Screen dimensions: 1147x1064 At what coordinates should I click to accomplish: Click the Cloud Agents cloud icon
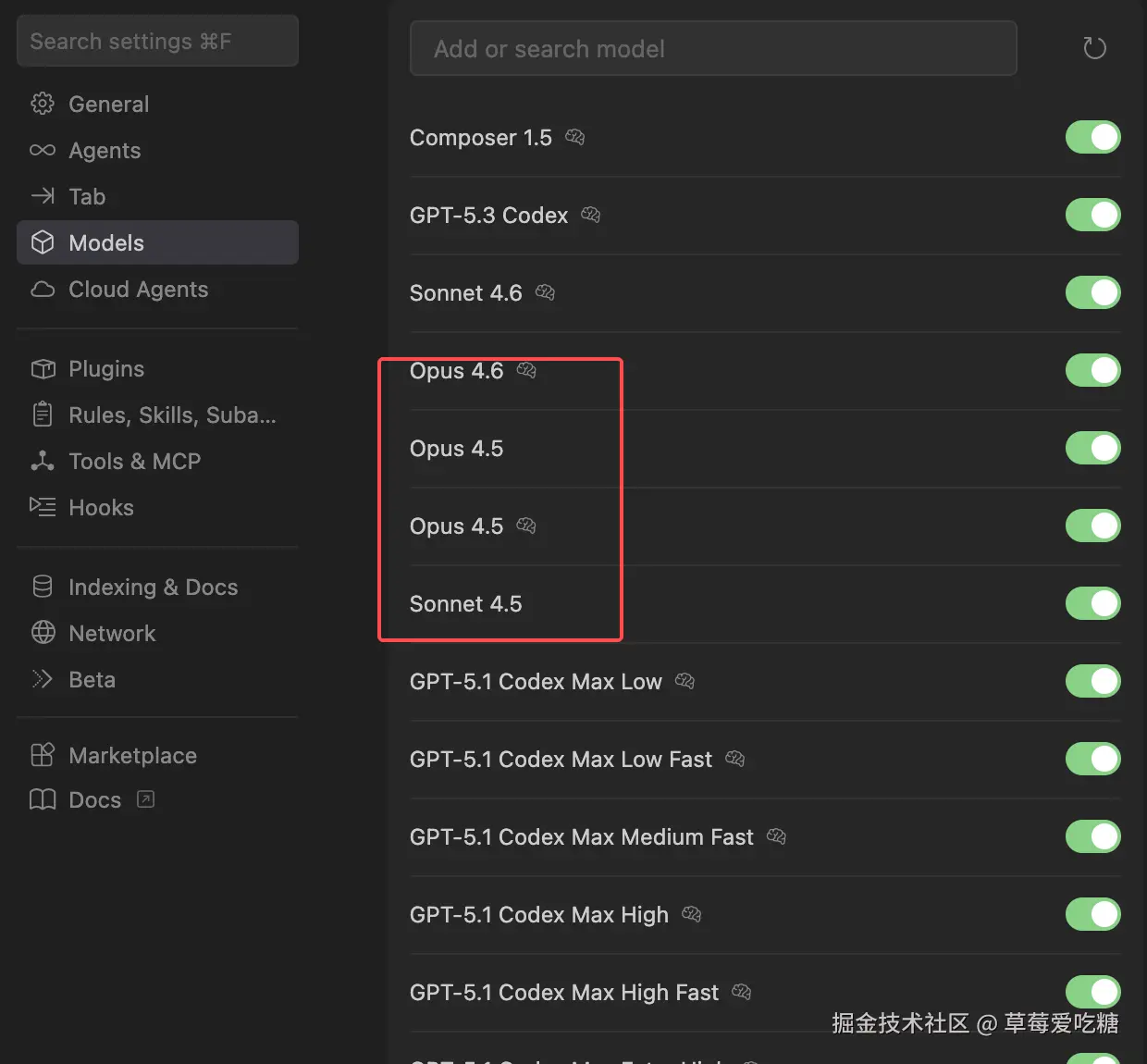click(43, 289)
